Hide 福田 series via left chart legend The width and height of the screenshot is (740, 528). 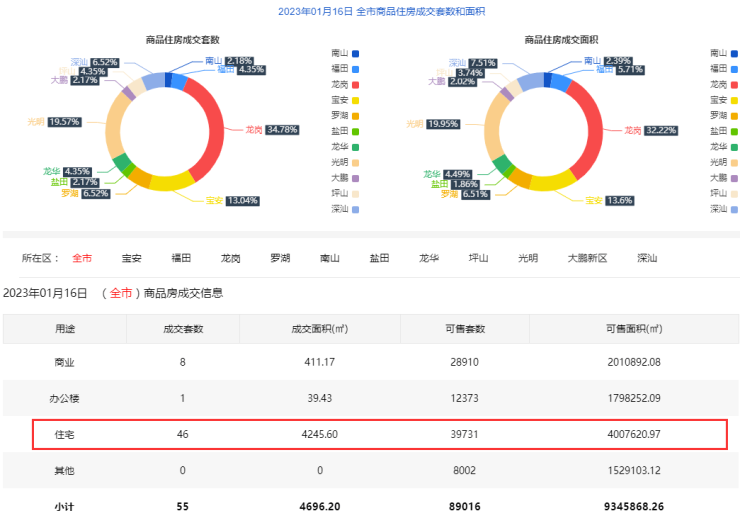point(356,69)
